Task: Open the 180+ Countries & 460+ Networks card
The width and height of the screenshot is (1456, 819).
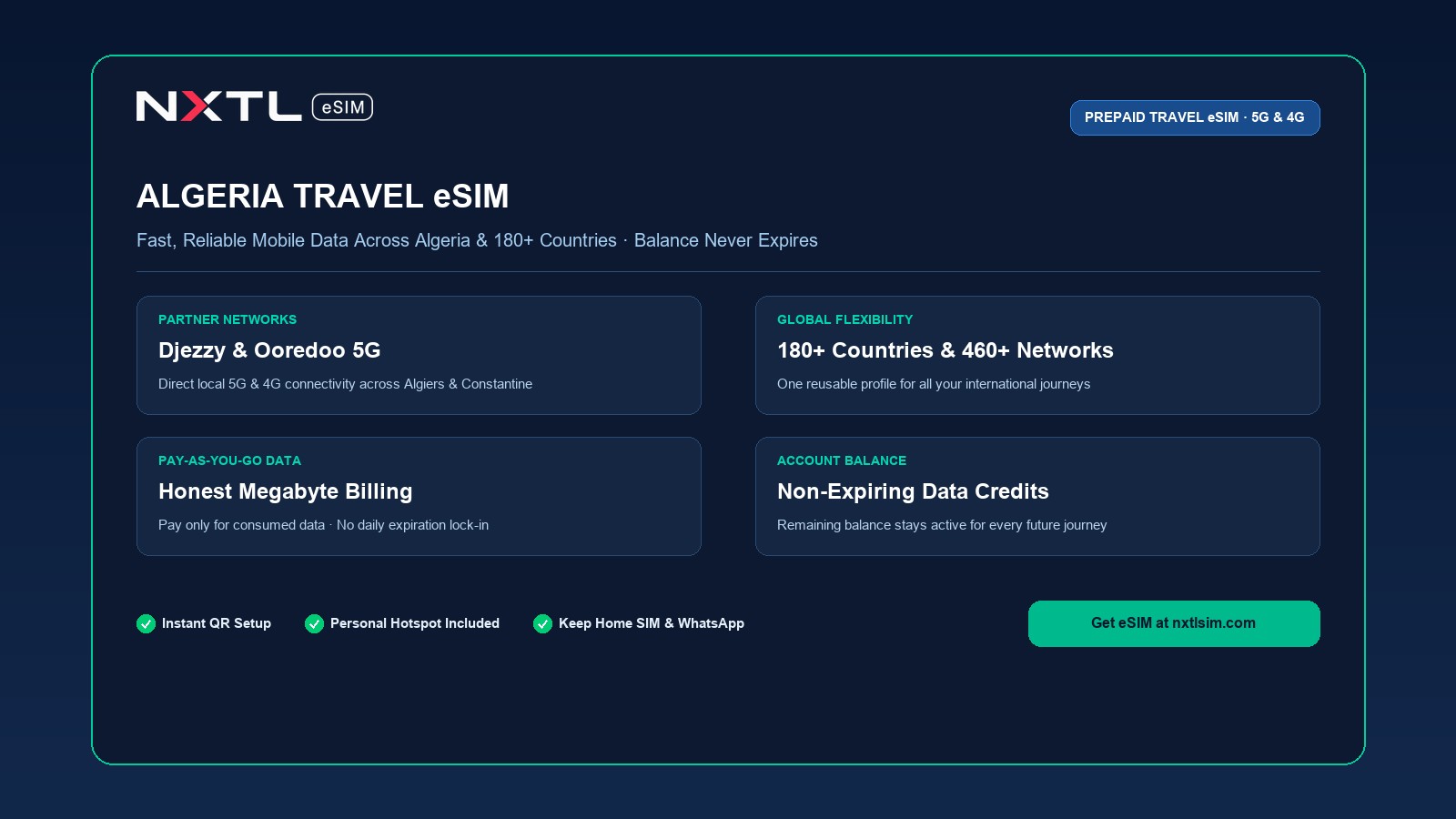Action: 1037,355
